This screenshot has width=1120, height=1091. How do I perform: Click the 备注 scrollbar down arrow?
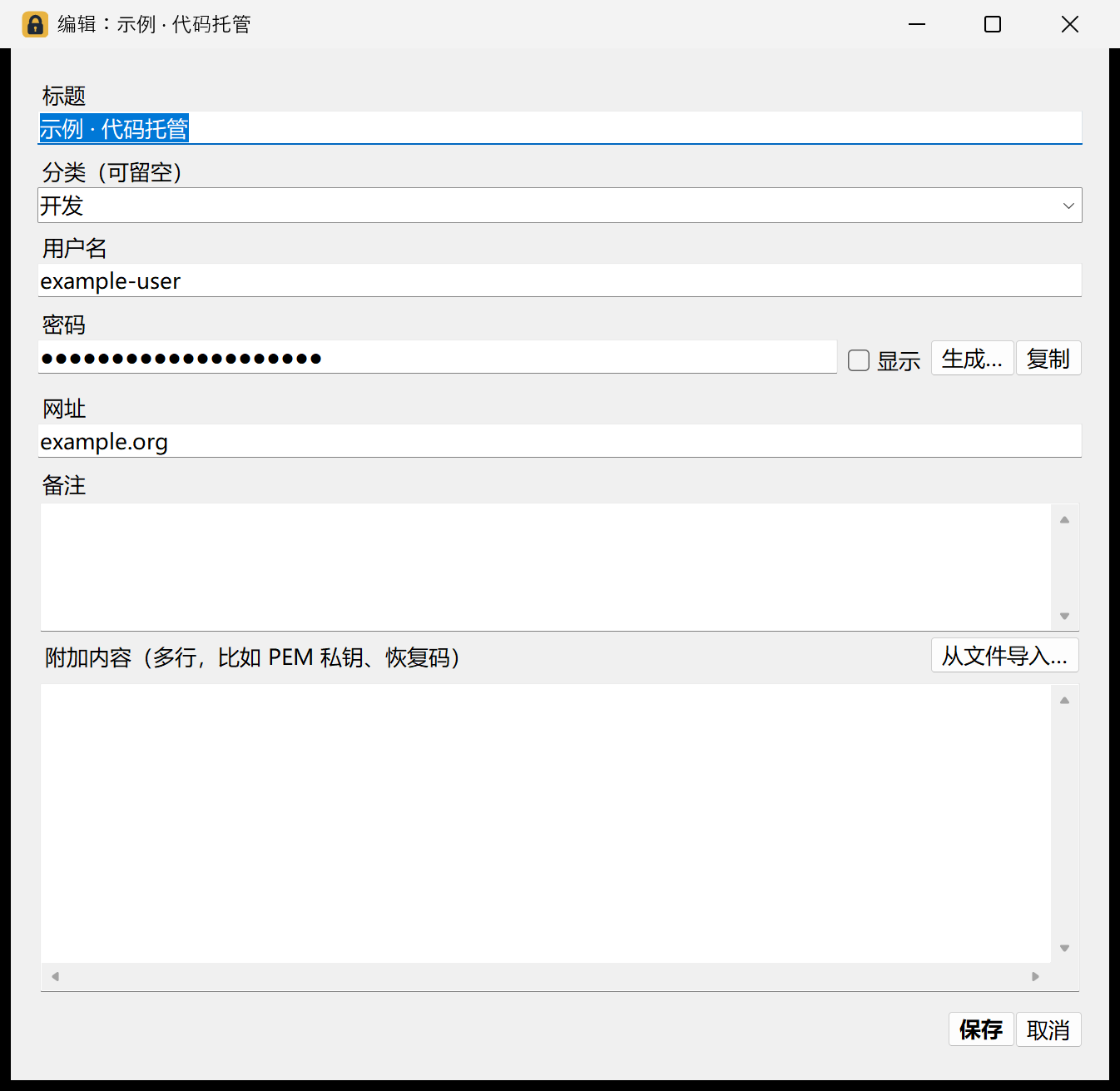(1064, 616)
